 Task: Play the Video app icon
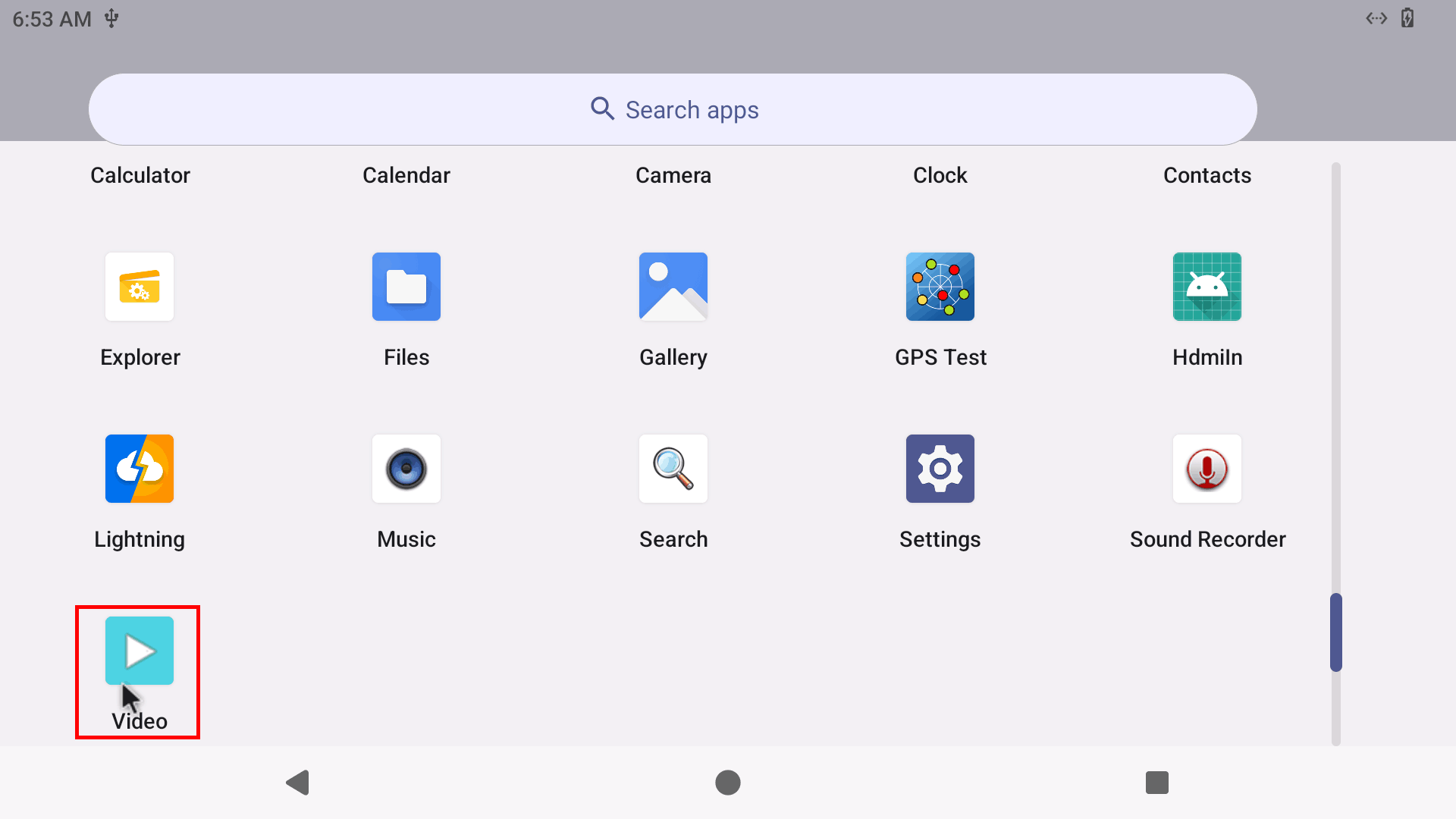tap(140, 651)
